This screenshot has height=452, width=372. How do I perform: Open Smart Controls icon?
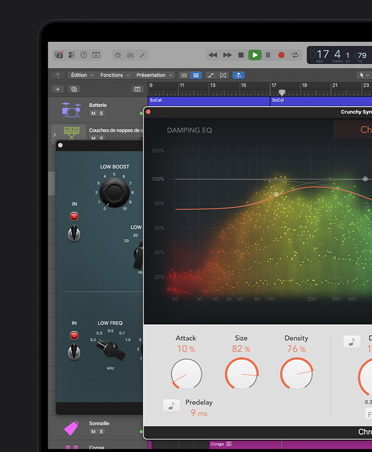(118, 55)
